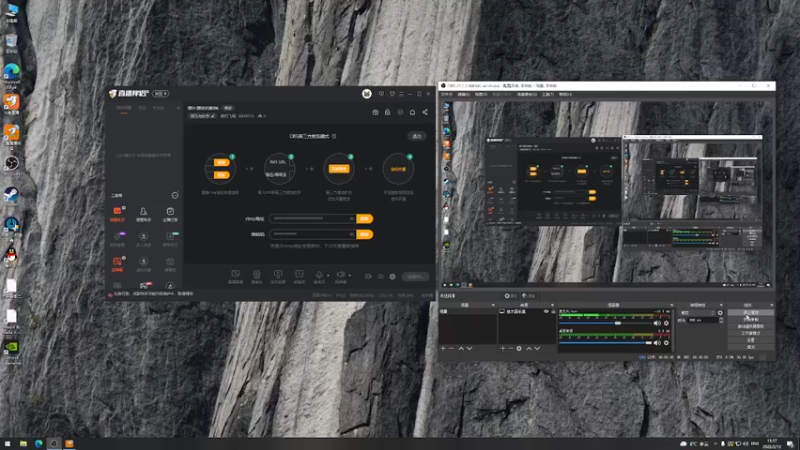
Task: Remove the selected scene in OBS
Action: point(451,348)
